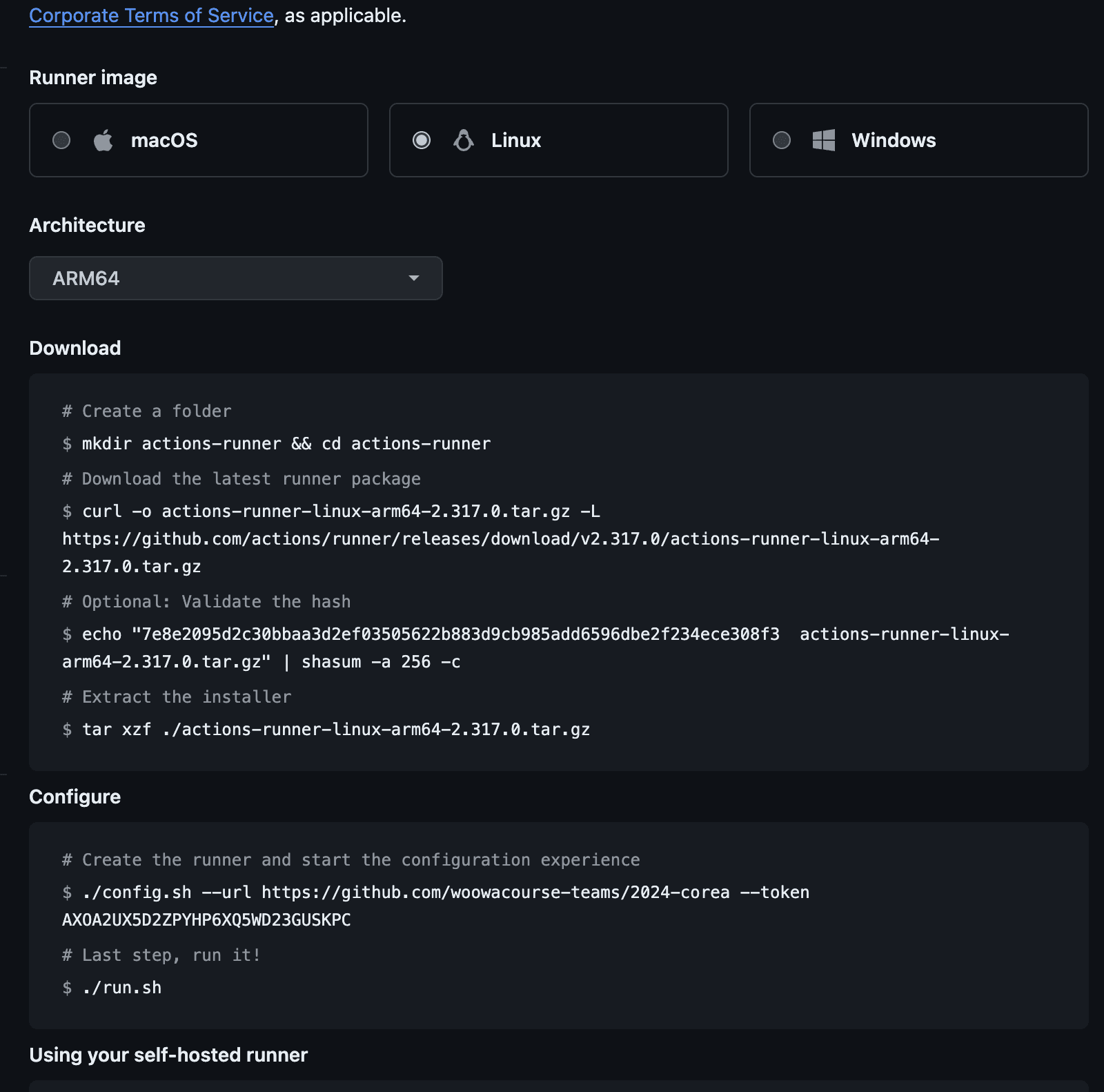Click the runner token string AXOA2UX5D2ZPYHP6XQ5WD23GUSKPC
Image resolution: width=1104 pixels, height=1092 pixels.
click(x=206, y=920)
